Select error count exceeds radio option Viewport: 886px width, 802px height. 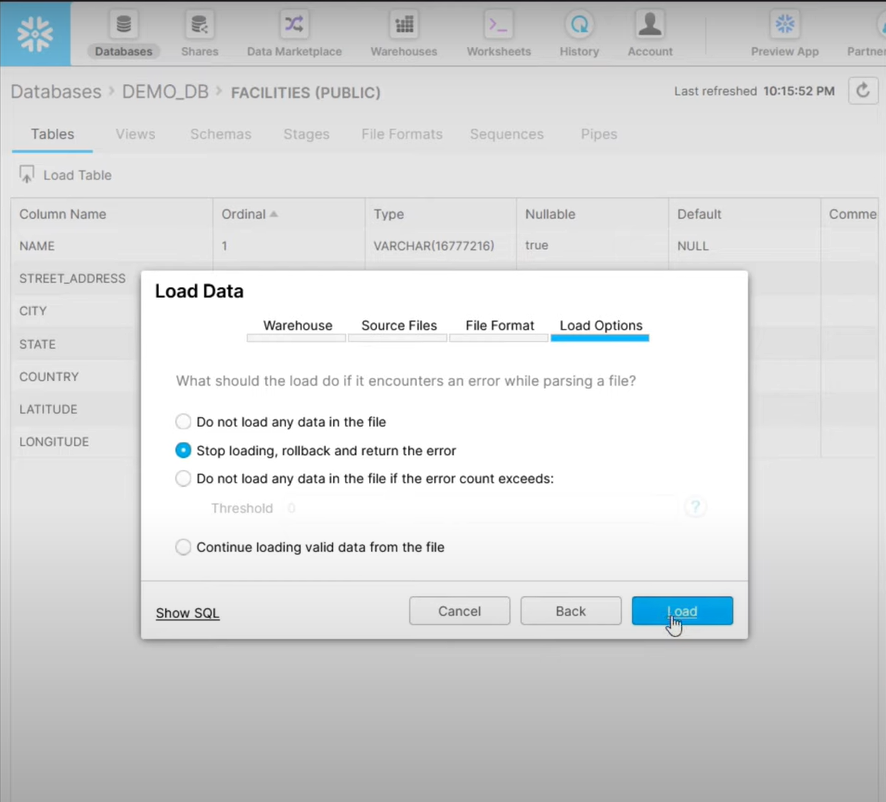(183, 479)
